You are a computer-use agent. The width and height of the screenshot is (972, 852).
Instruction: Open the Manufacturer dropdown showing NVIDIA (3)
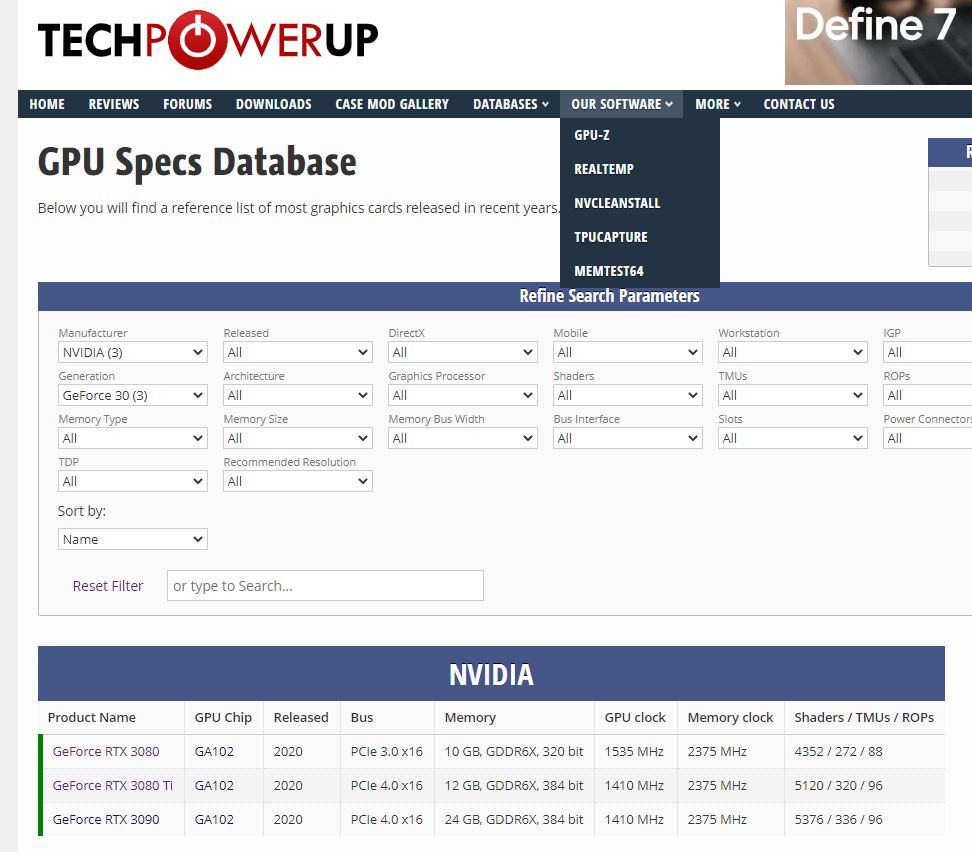pyautogui.click(x=133, y=352)
